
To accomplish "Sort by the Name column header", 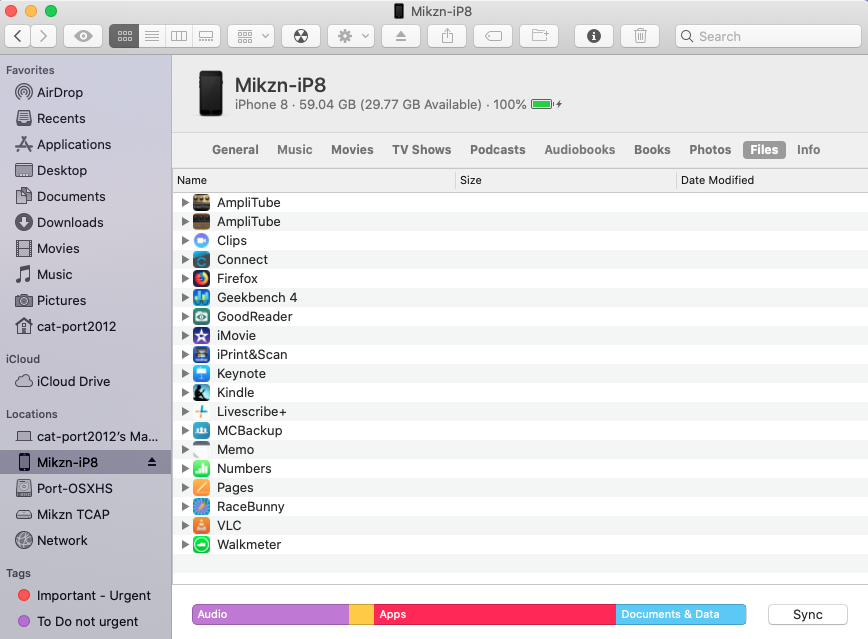I will (314, 180).
